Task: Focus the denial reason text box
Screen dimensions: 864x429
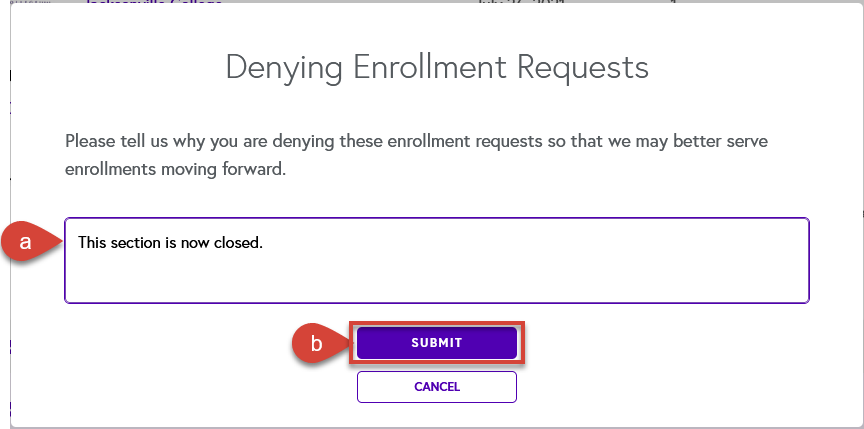Action: coord(436,260)
